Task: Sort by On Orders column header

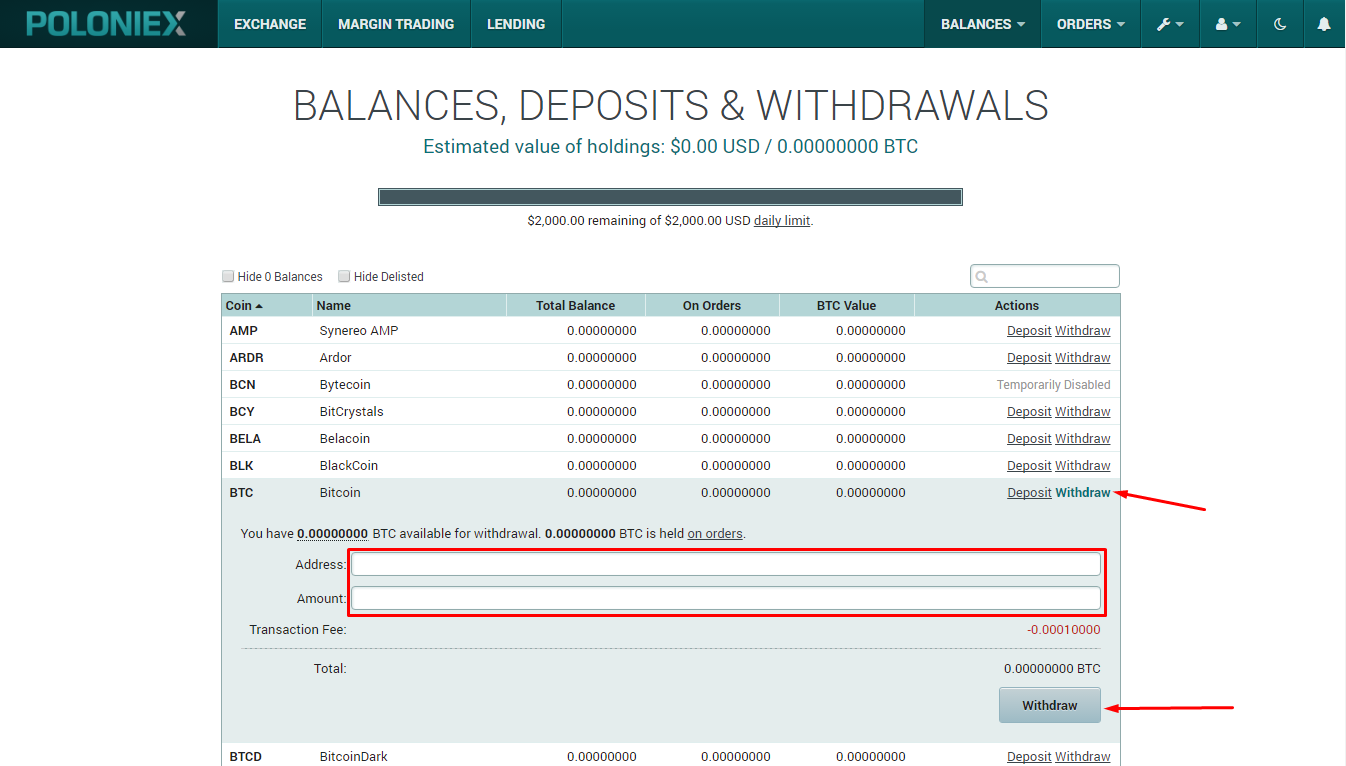Action: tap(712, 306)
